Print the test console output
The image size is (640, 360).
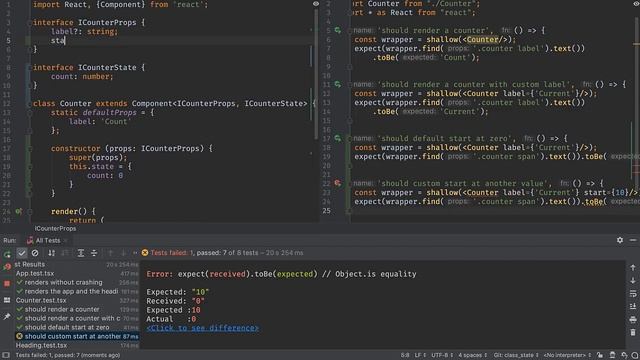633,319
